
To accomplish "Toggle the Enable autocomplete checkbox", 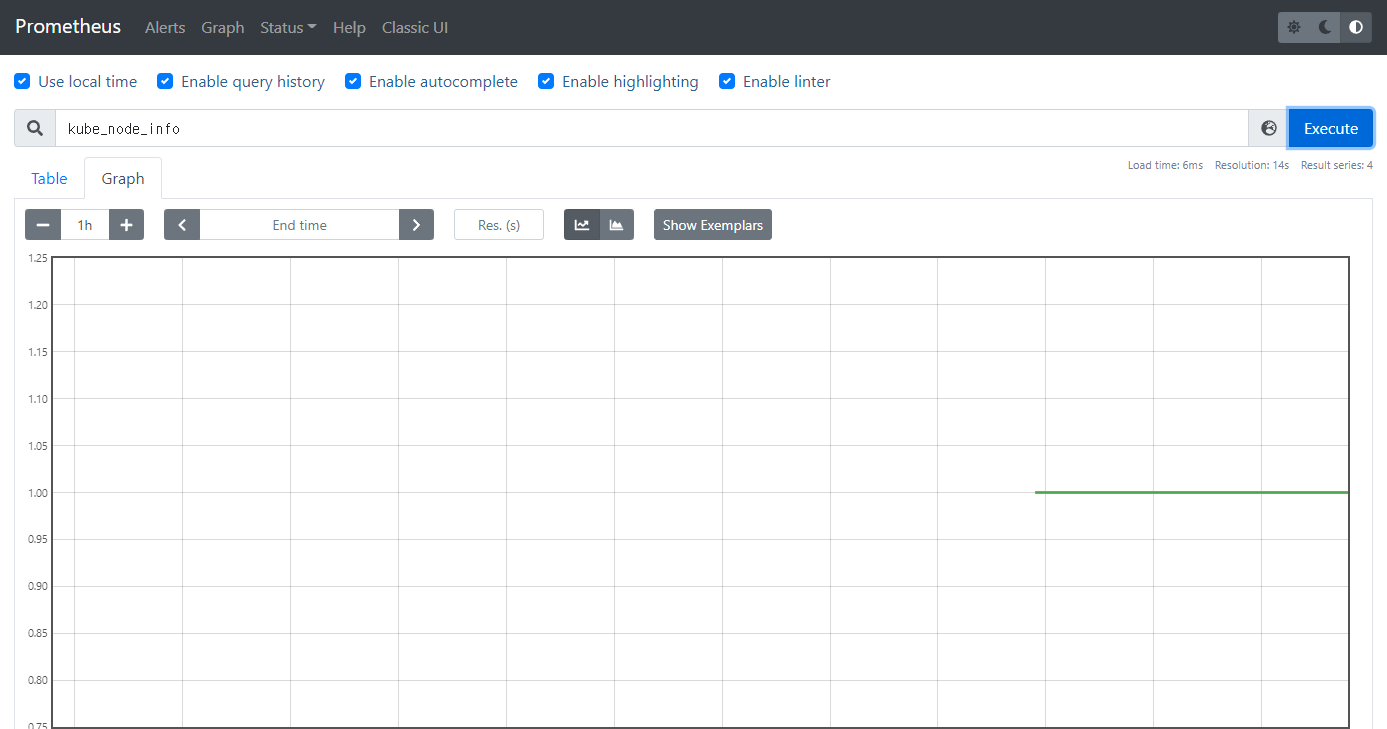I will click(353, 81).
